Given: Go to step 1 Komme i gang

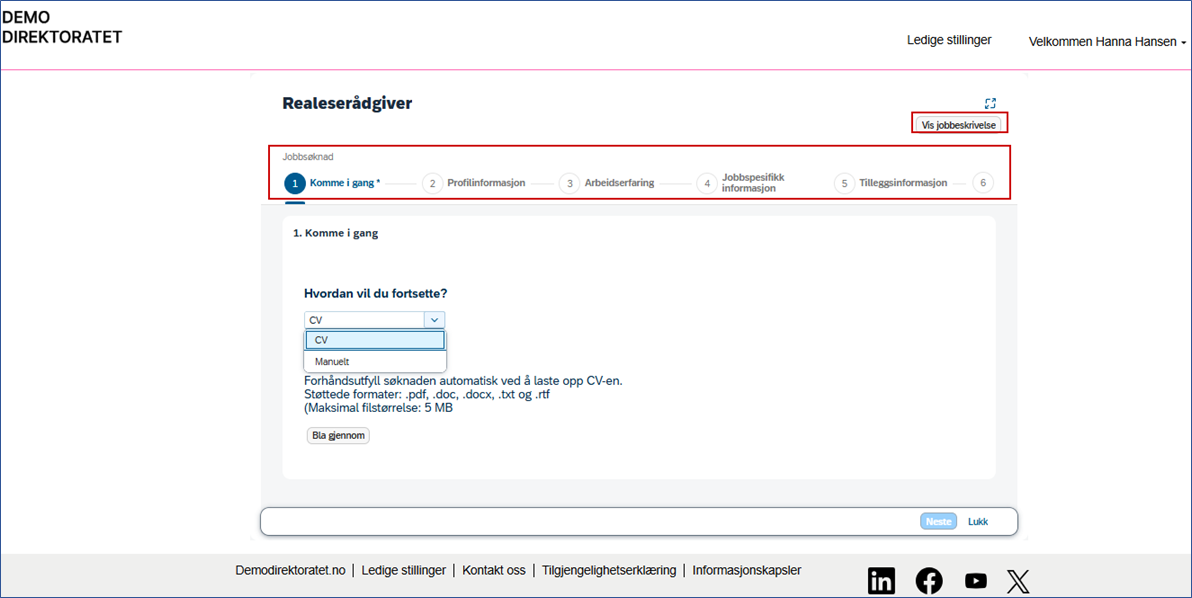Looking at the screenshot, I should tap(332, 183).
